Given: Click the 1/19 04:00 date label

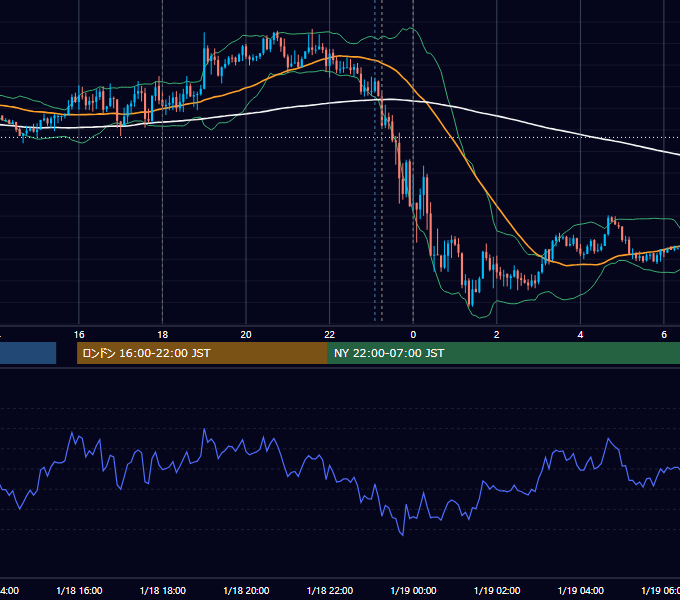Looking at the screenshot, I should click(581, 591).
